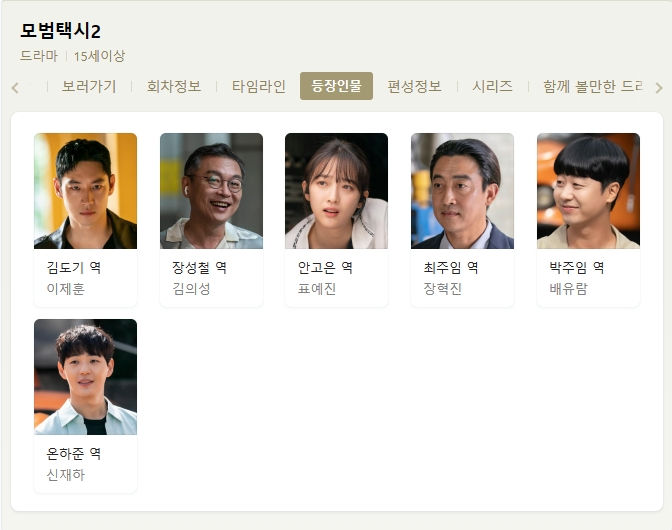This screenshot has height=530, width=672.
Task: Switch to the 회차정보 tab
Action: click(x=174, y=86)
